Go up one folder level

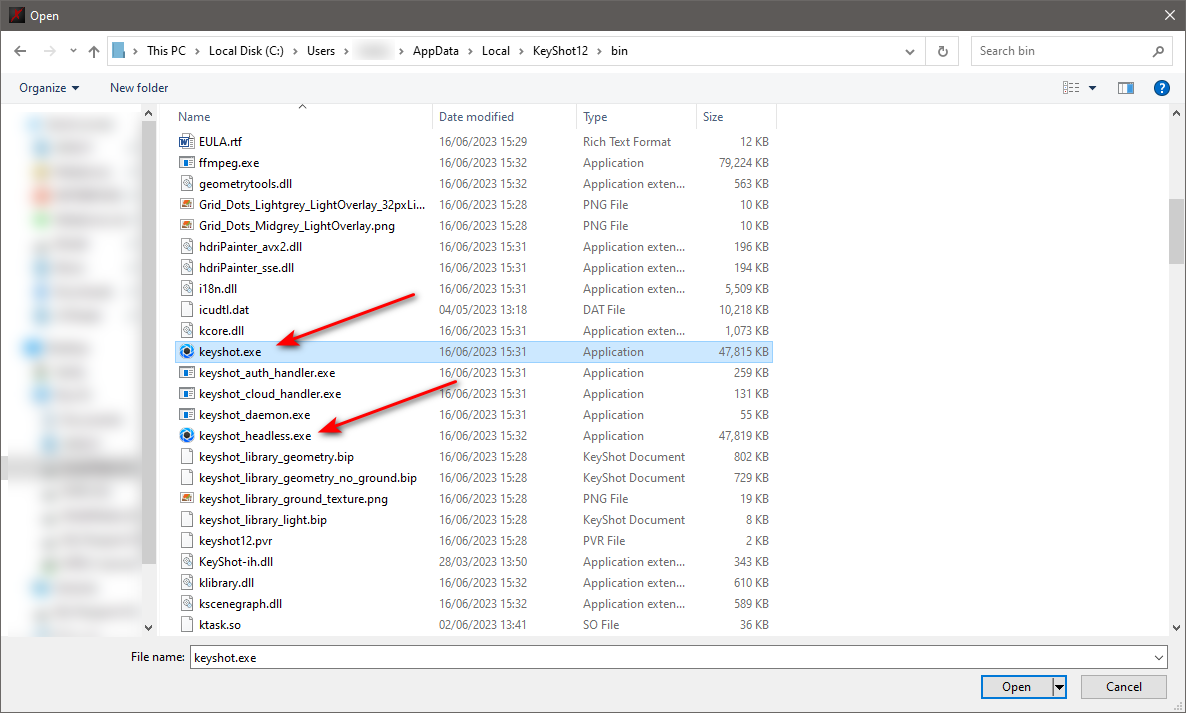(x=94, y=51)
